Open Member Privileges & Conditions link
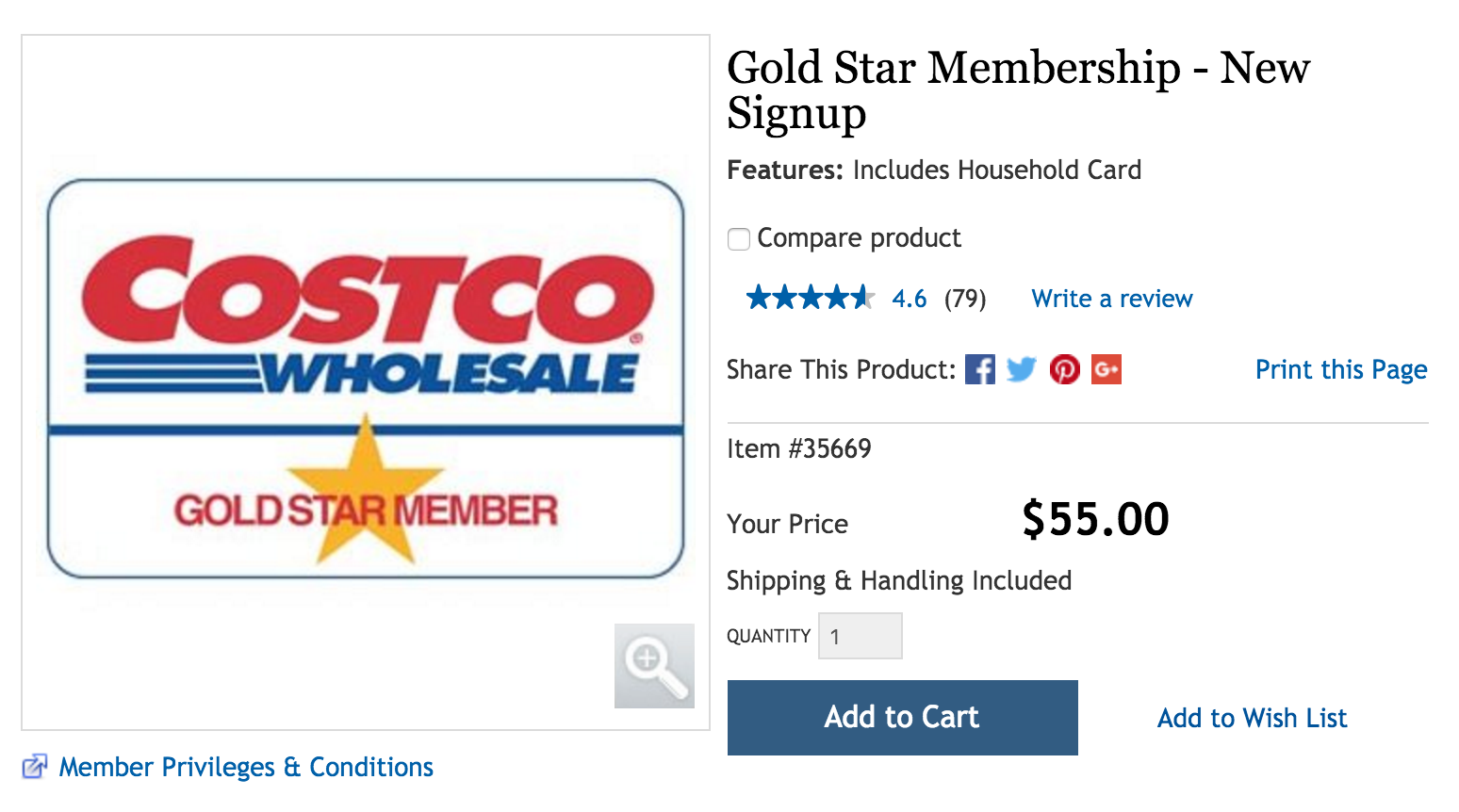The image size is (1459, 812). click(246, 767)
